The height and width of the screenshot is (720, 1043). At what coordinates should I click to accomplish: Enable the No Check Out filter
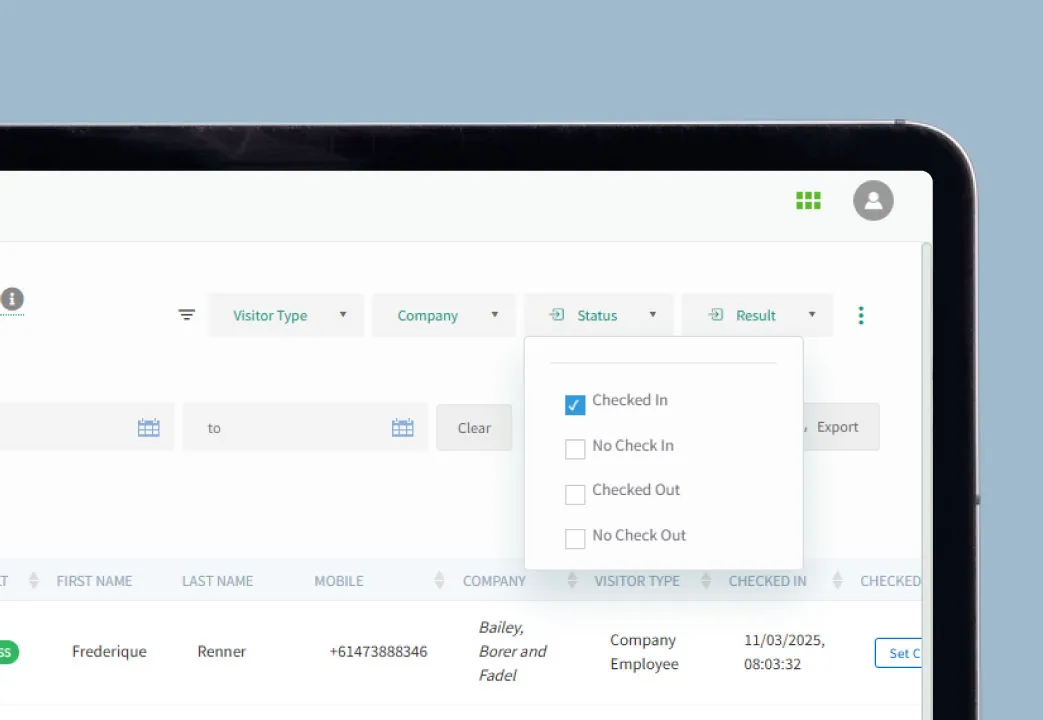(x=575, y=539)
